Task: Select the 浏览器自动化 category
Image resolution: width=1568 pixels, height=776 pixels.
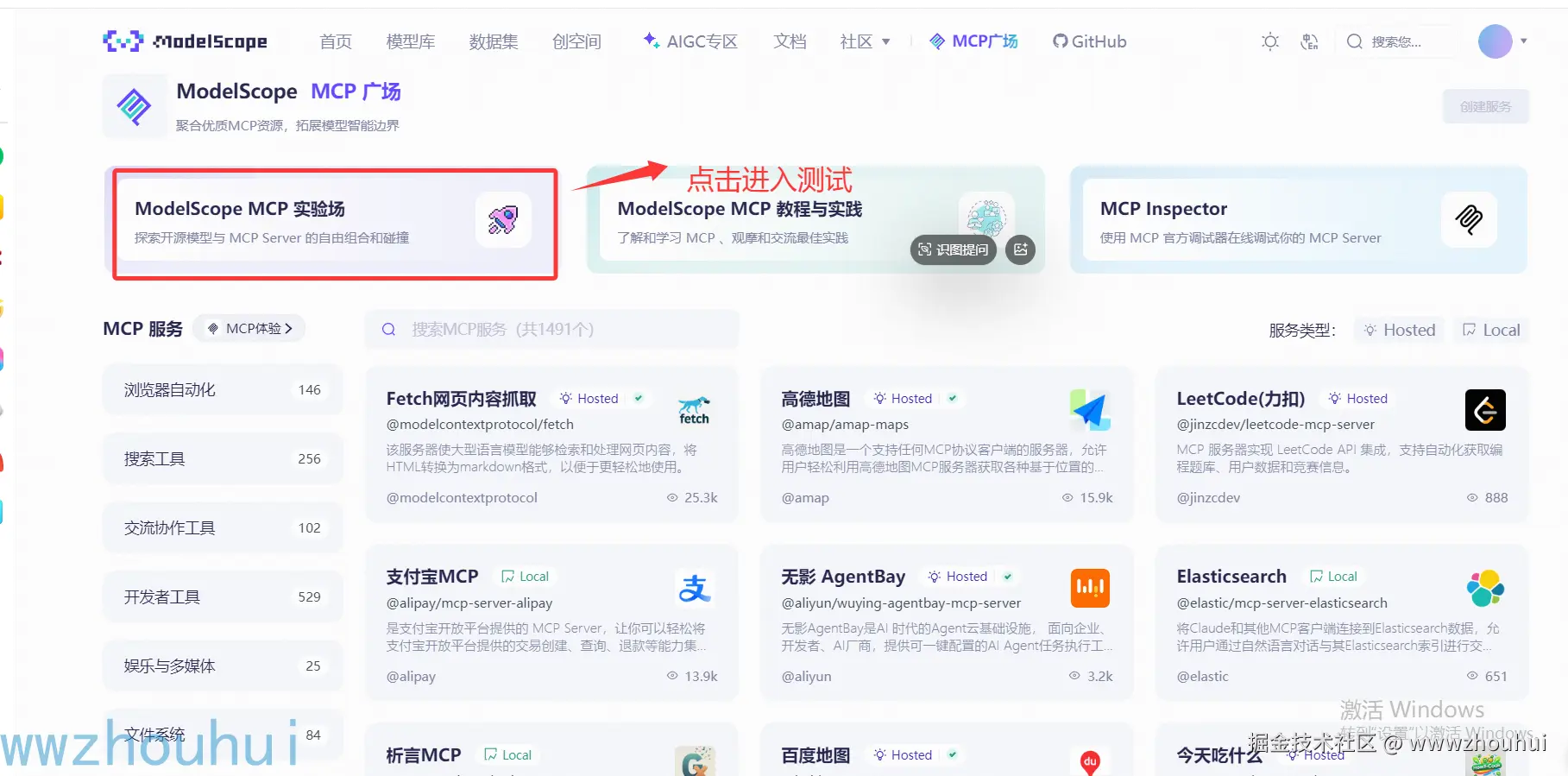Action: [223, 390]
